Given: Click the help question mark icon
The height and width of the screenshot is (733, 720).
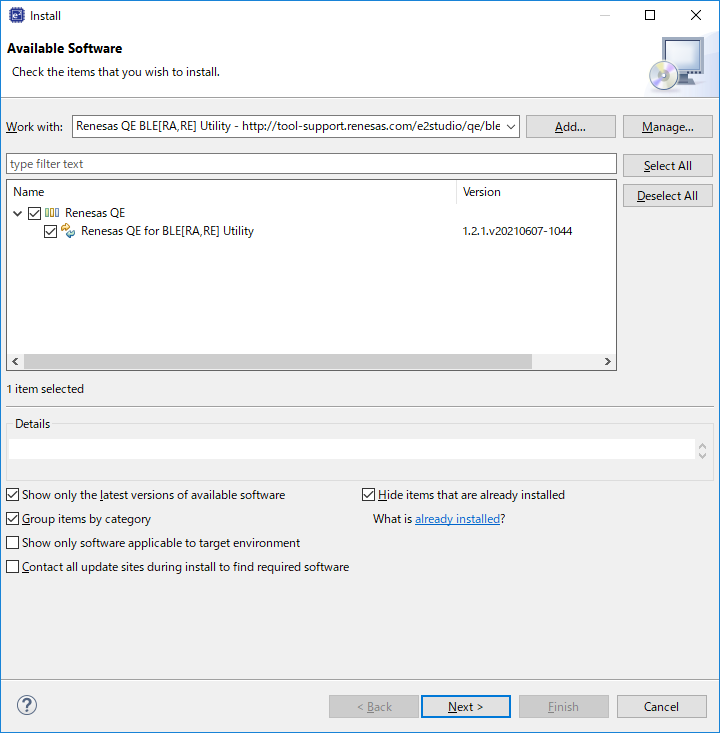Looking at the screenshot, I should click(x=27, y=706).
